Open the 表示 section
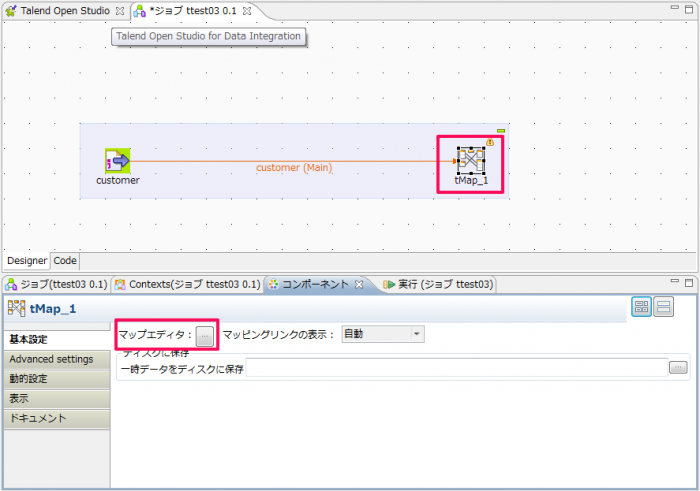 coord(57,399)
